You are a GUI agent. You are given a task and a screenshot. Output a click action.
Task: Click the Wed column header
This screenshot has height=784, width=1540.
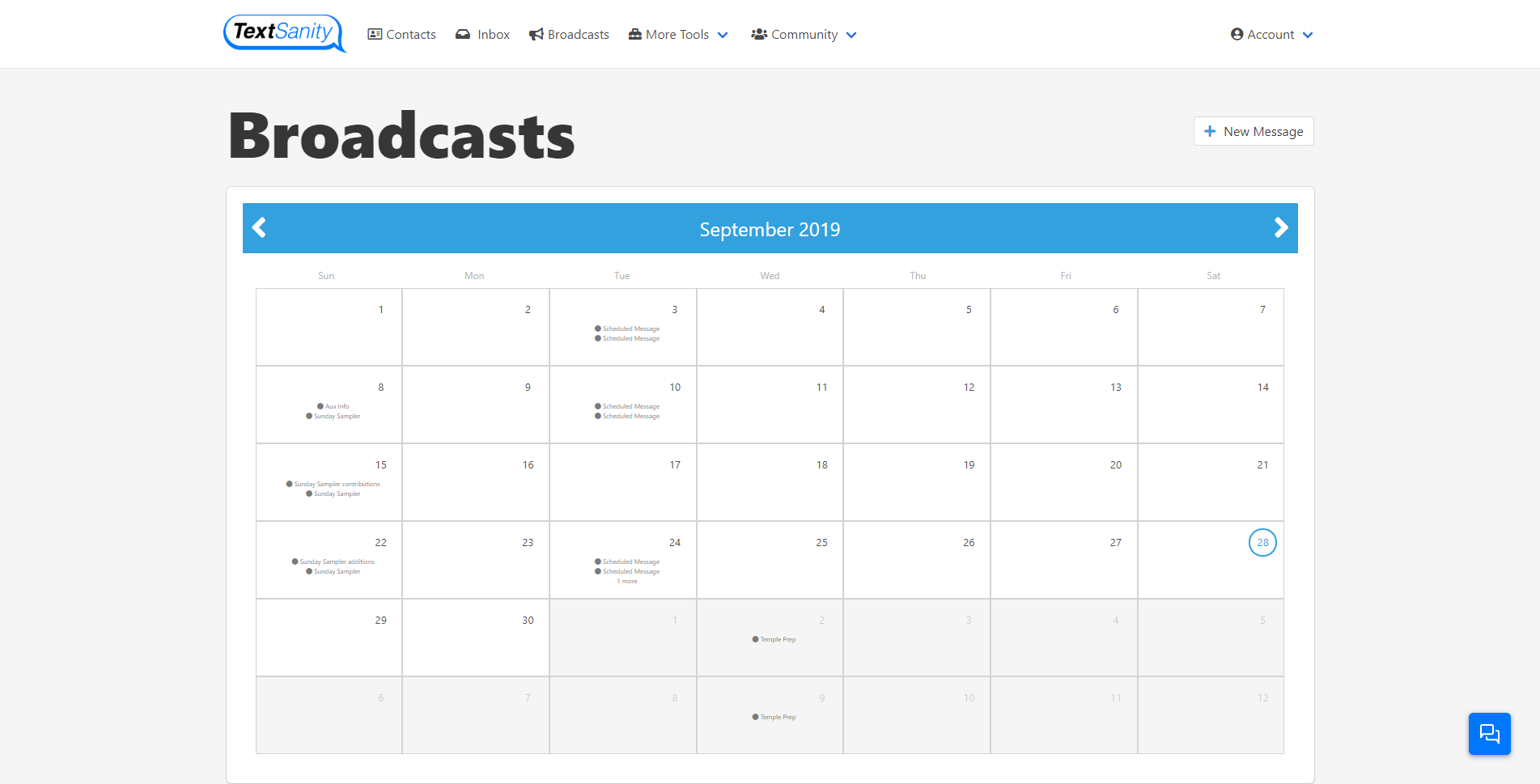(770, 276)
